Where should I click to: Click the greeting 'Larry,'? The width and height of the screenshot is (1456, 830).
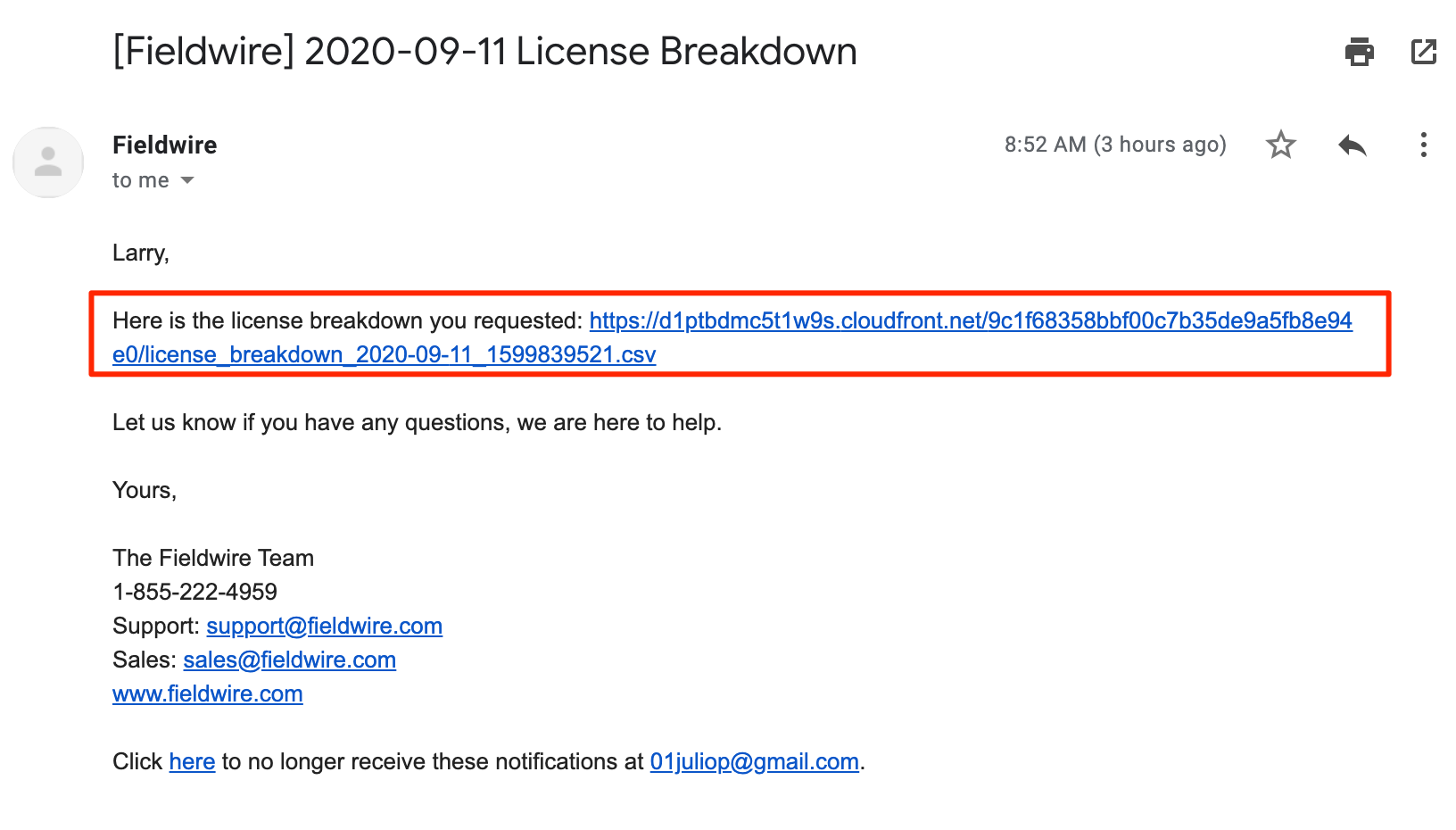tap(141, 253)
